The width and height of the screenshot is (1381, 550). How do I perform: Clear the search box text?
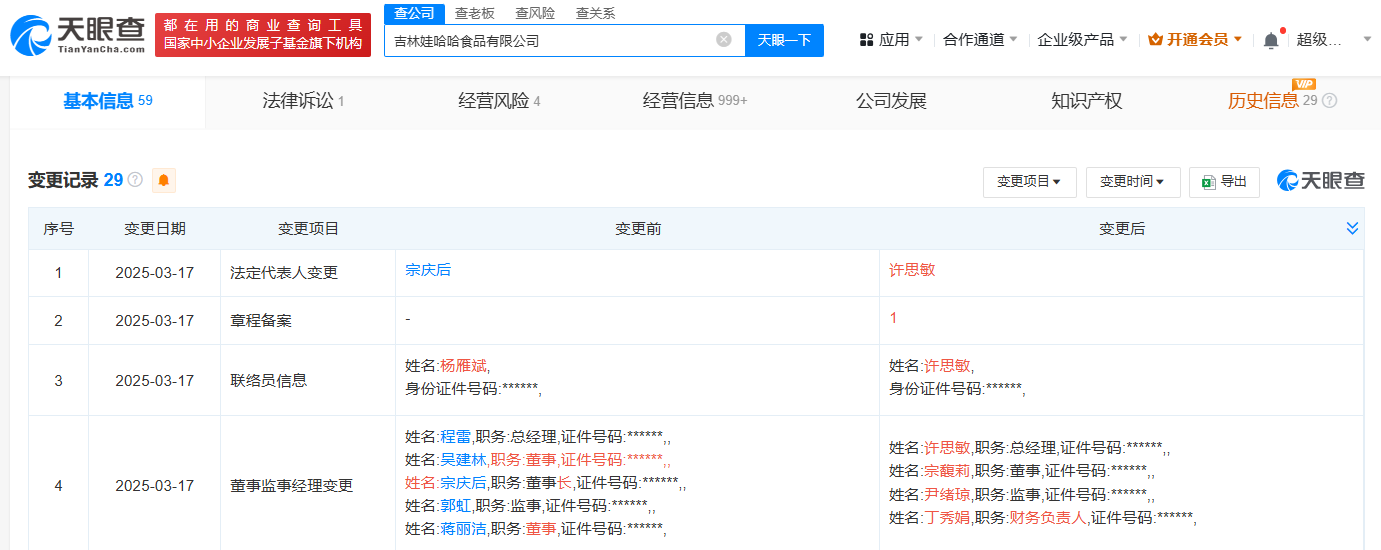coord(724,40)
